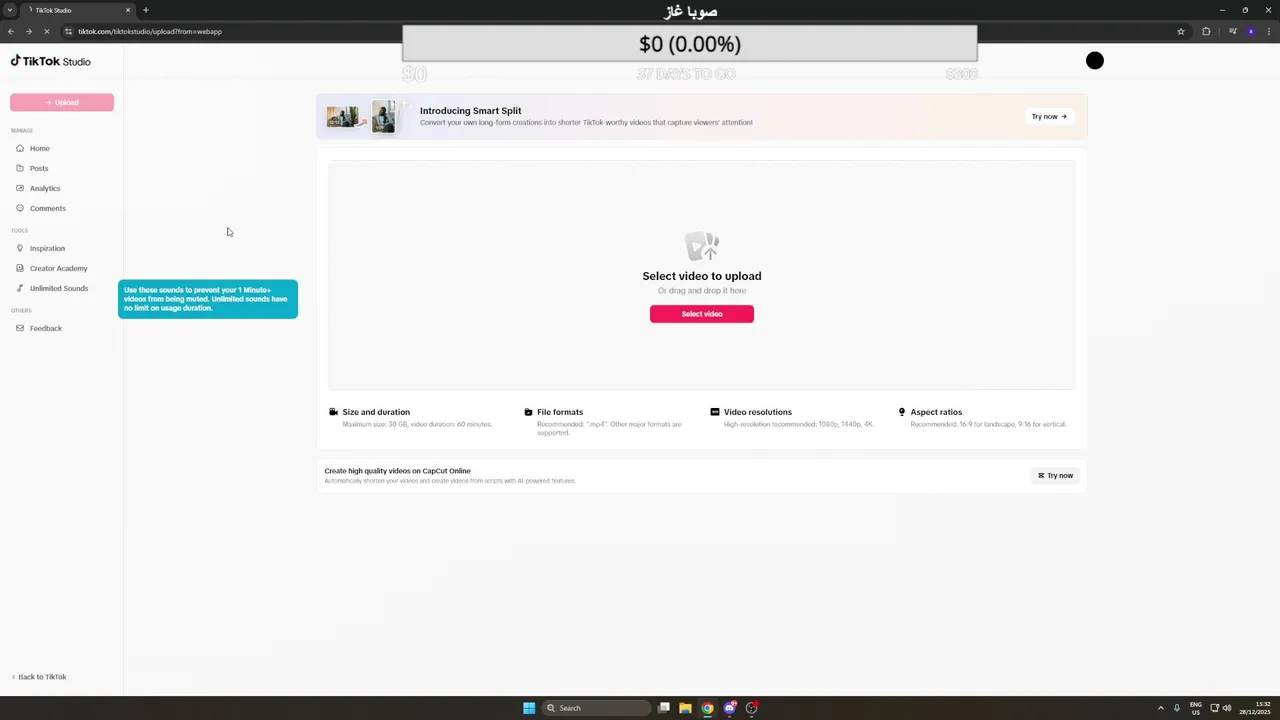Close the TikTok Studio tab
The width and height of the screenshot is (1280, 720).
click(128, 10)
